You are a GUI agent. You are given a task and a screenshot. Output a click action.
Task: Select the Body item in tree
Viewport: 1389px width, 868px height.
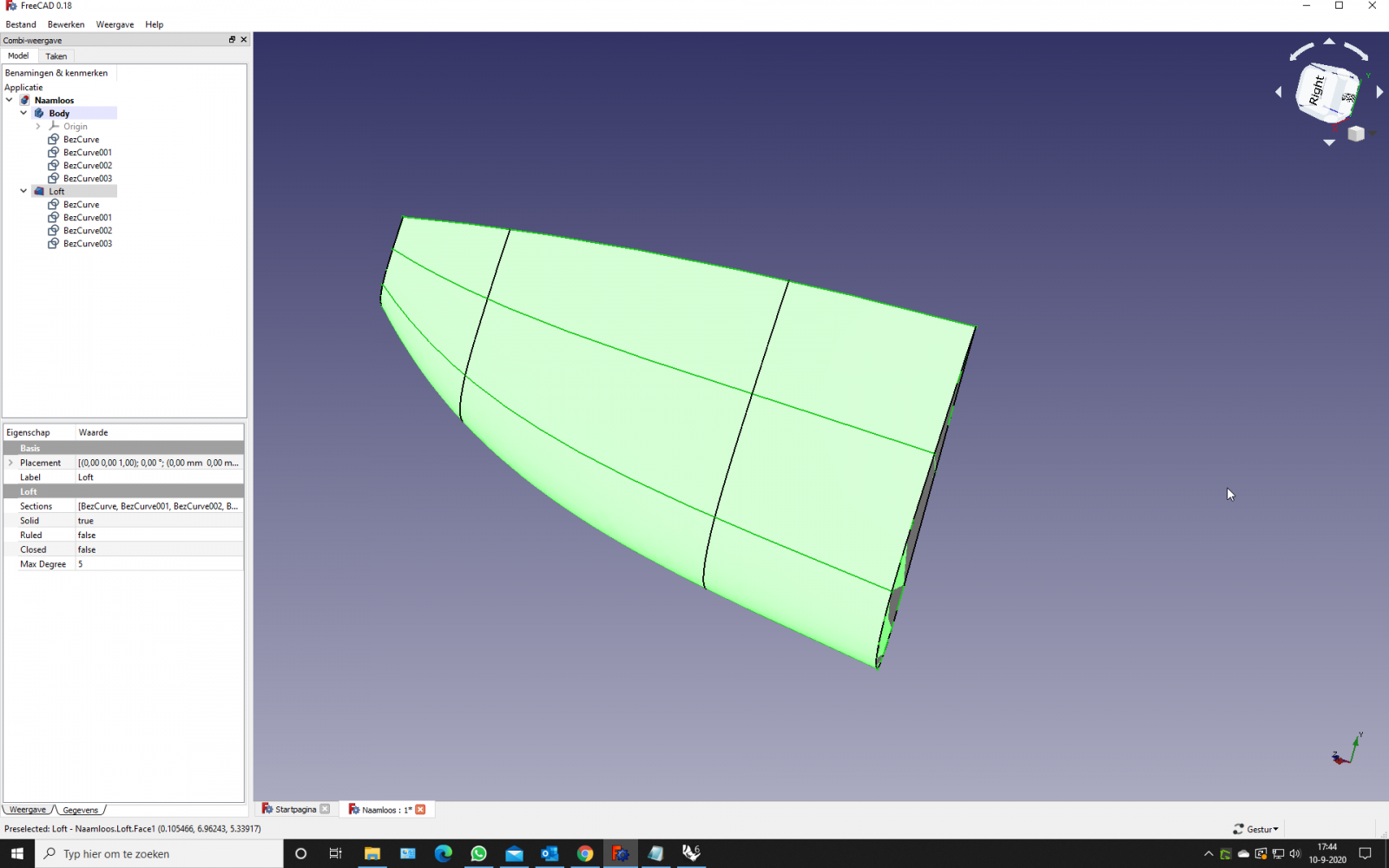59,113
